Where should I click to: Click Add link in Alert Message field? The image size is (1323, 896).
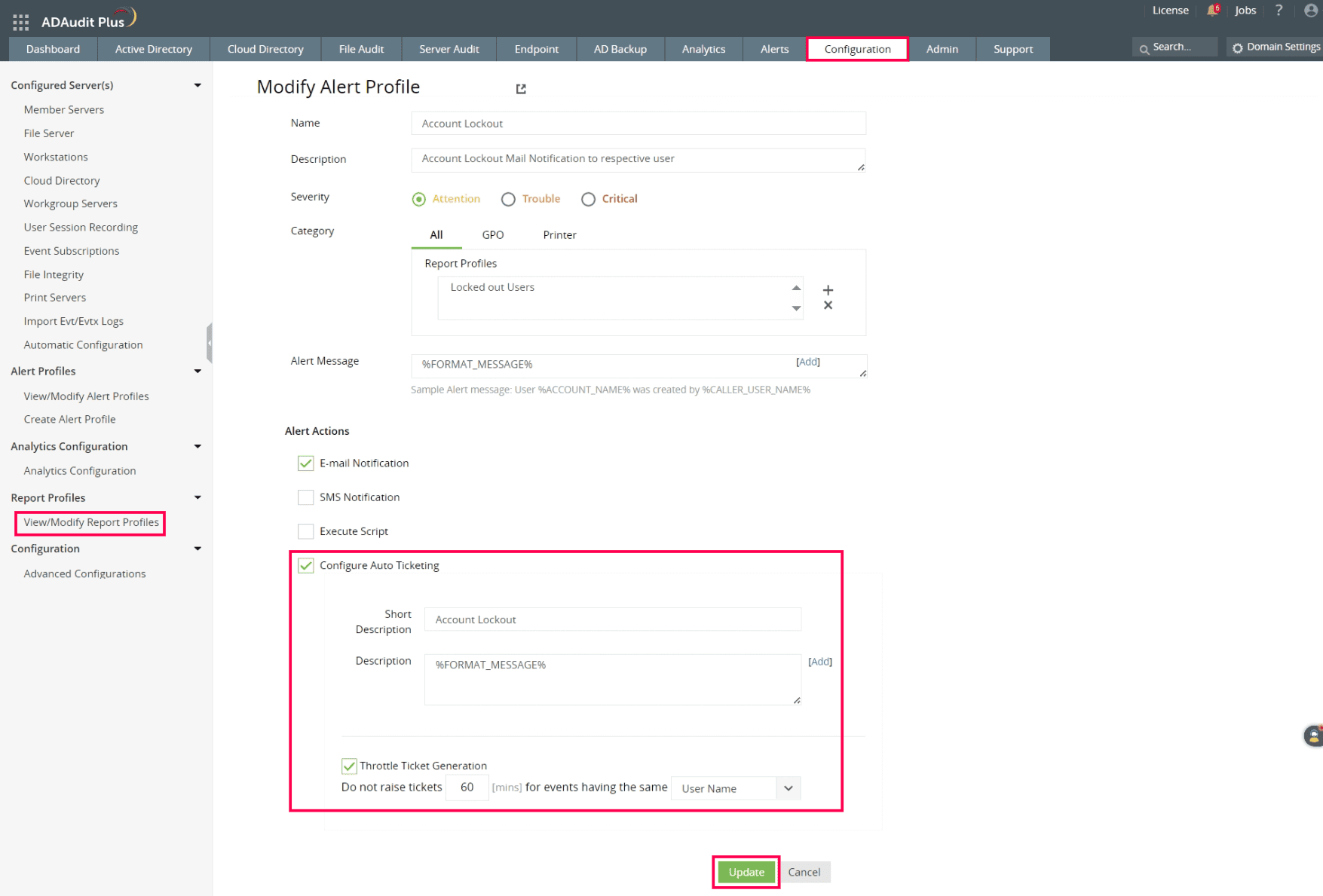(x=808, y=362)
